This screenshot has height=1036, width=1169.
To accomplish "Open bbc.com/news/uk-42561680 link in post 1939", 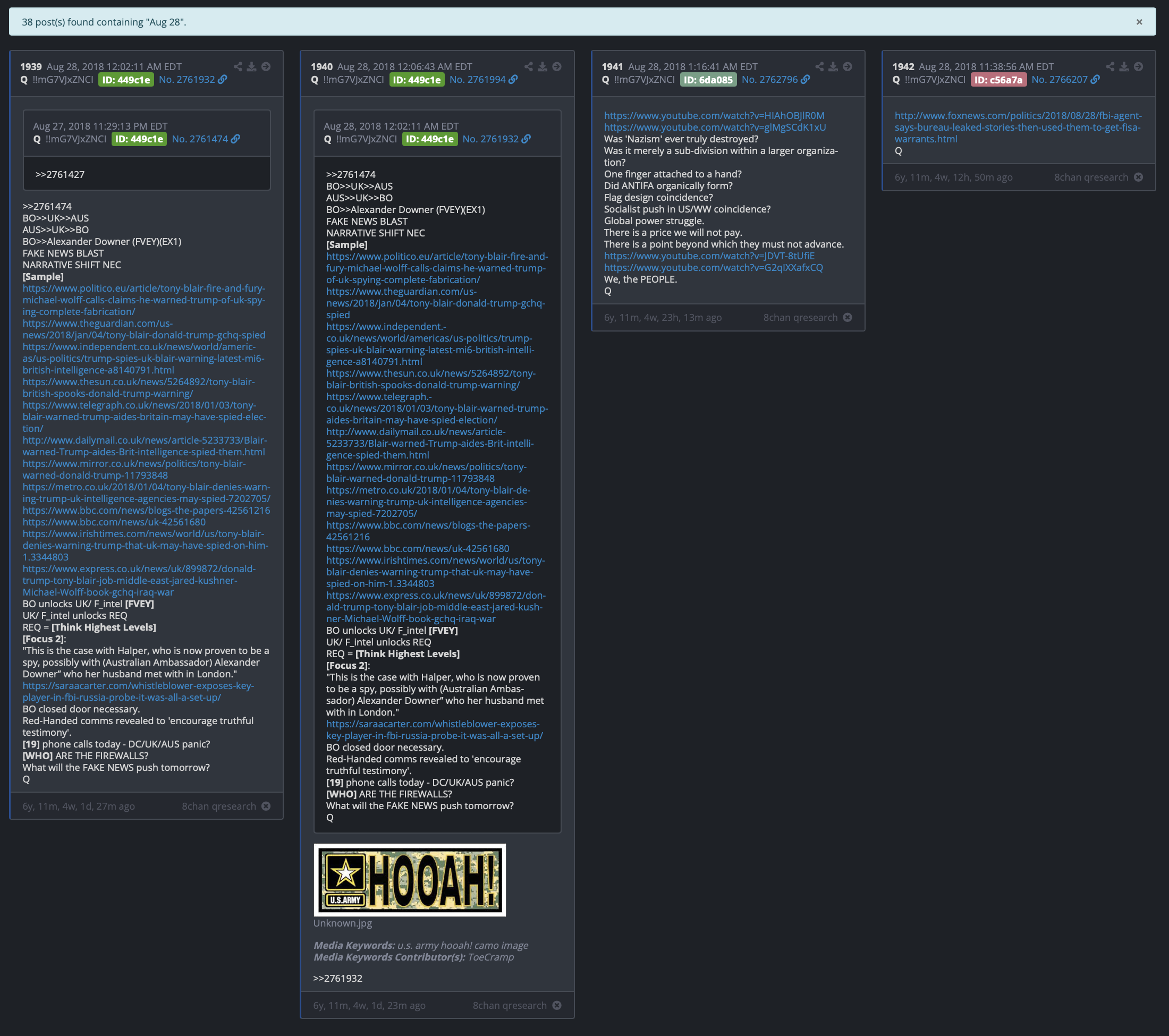I will pos(114,521).
